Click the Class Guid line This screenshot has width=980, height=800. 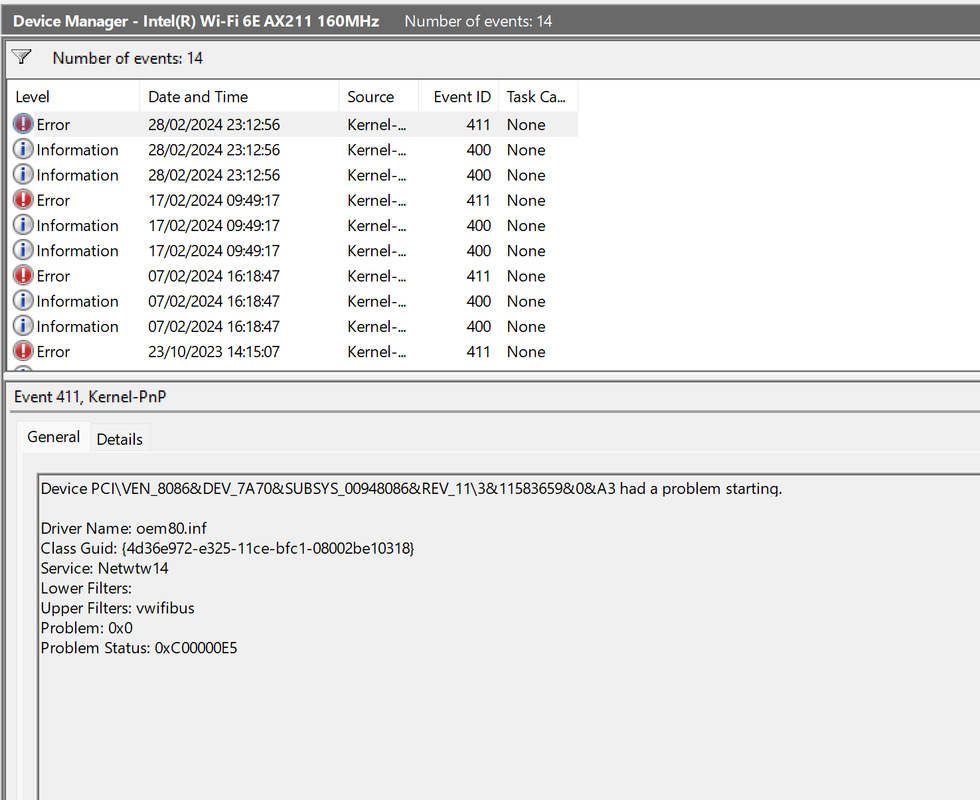227,548
